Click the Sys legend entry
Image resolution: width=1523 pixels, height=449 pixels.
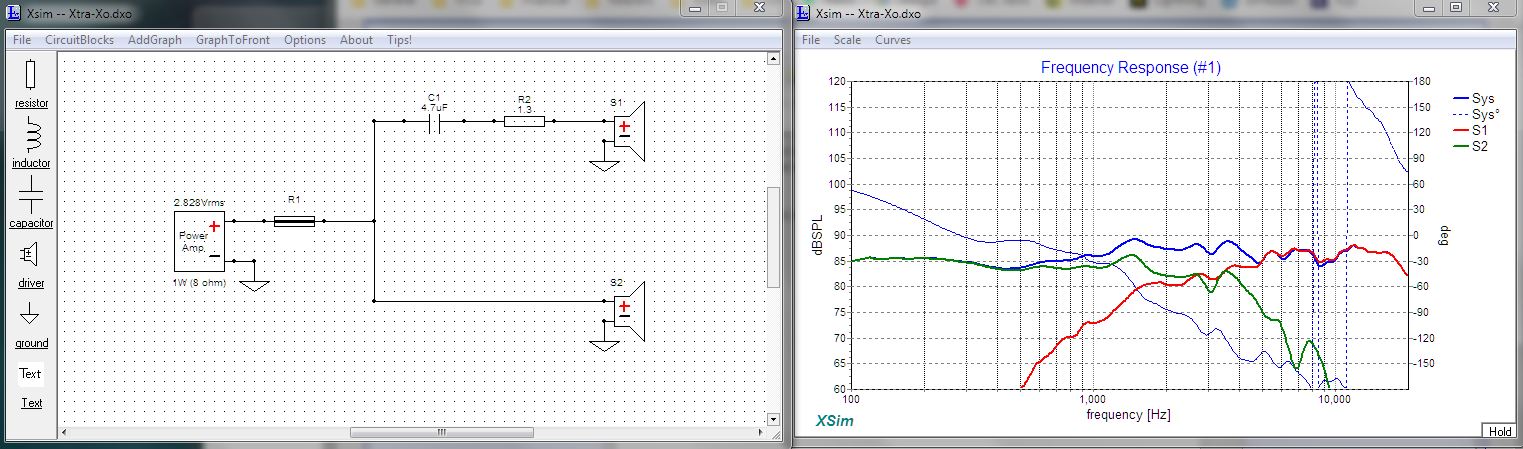click(x=1474, y=100)
